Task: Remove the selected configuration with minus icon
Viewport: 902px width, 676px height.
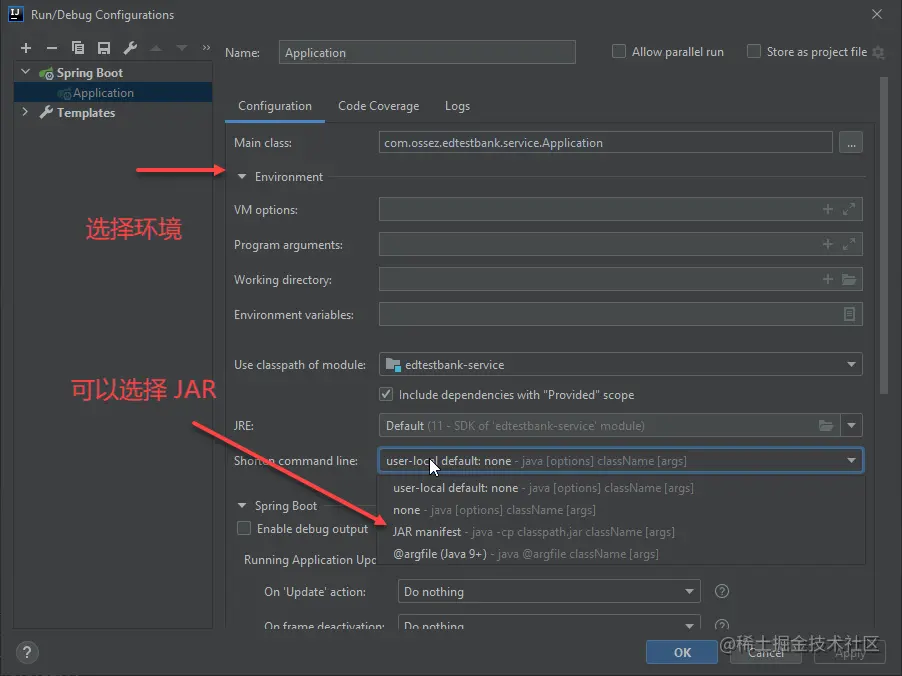Action: coord(52,48)
